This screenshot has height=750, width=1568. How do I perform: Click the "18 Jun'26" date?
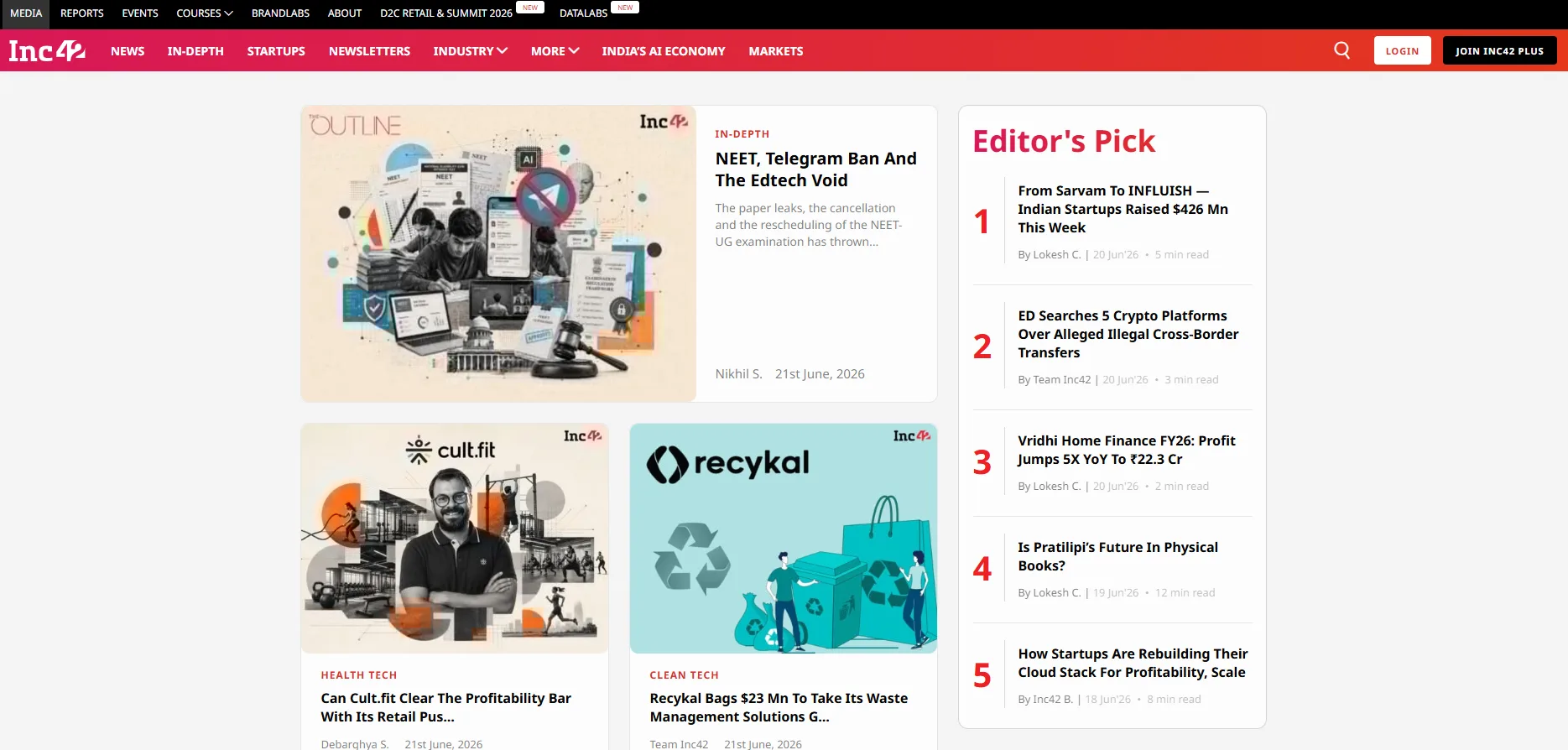(1108, 700)
